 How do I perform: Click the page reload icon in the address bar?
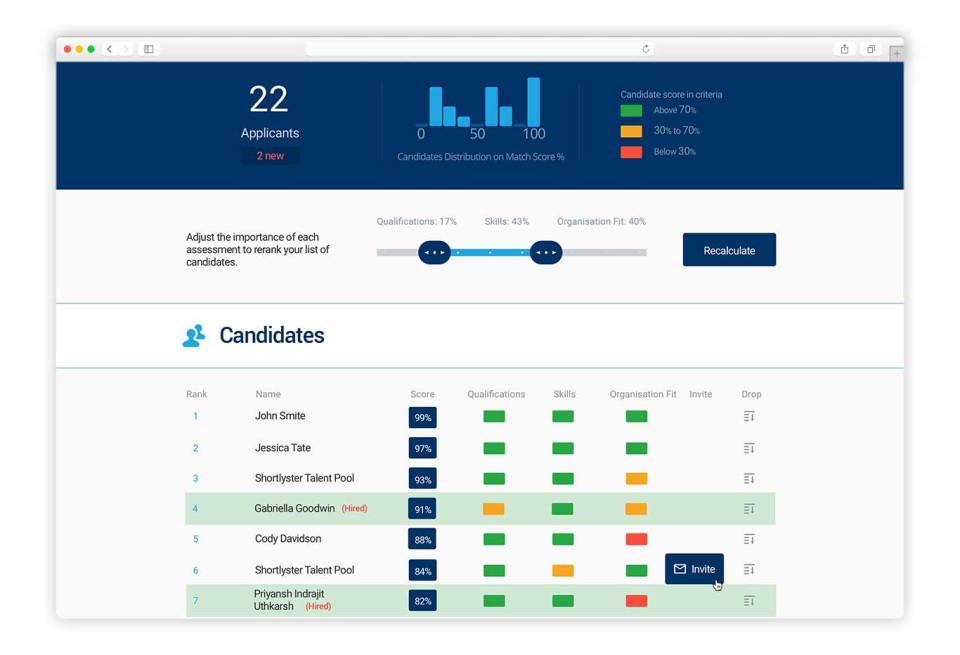646,48
